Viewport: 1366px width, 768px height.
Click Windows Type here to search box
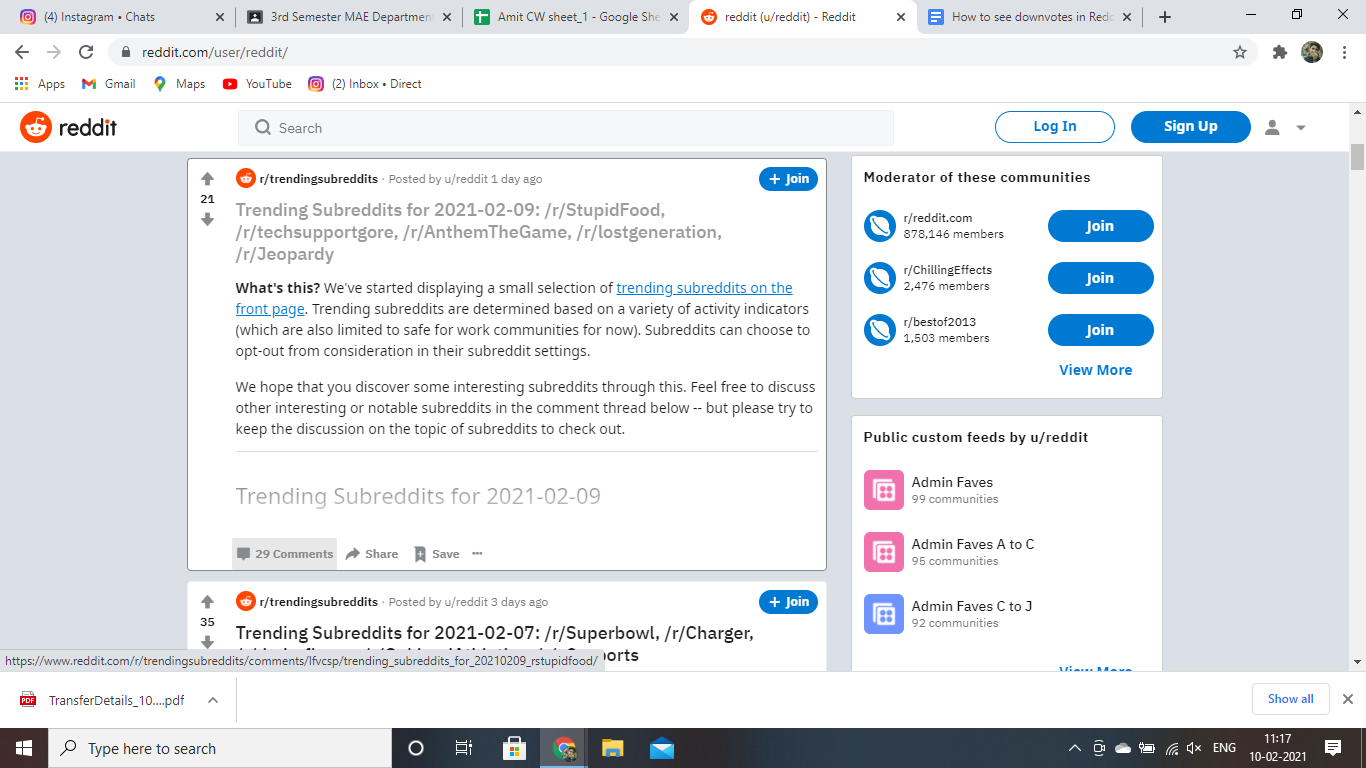coord(220,748)
